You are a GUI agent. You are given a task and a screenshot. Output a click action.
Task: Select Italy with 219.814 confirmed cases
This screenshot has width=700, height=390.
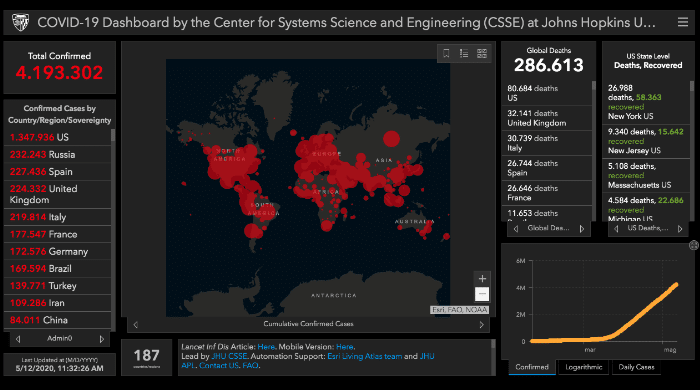(x=57, y=217)
